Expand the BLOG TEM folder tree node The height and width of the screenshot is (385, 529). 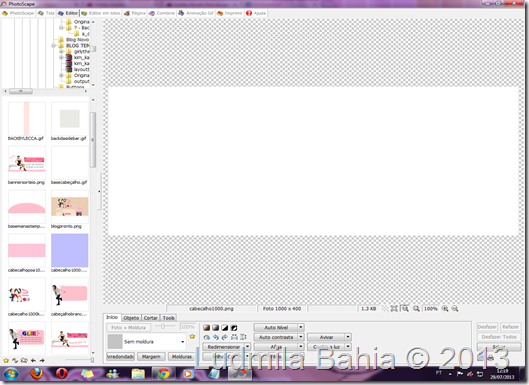(53, 45)
